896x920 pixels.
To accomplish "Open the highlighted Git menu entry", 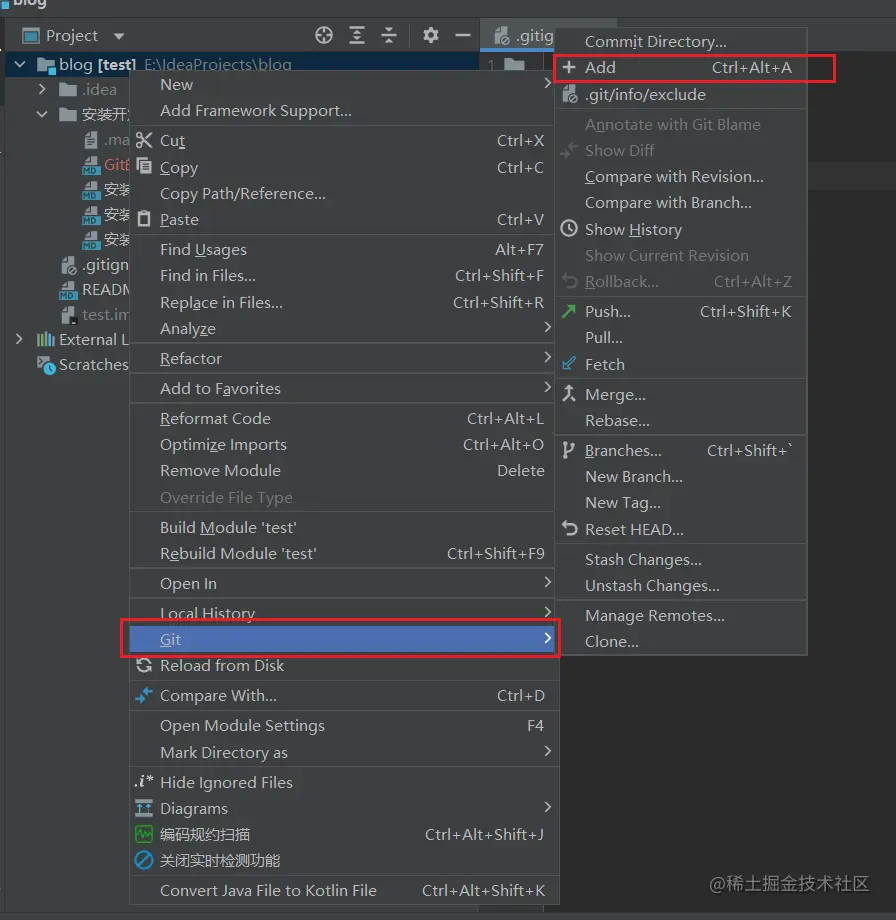I will [x=342, y=639].
